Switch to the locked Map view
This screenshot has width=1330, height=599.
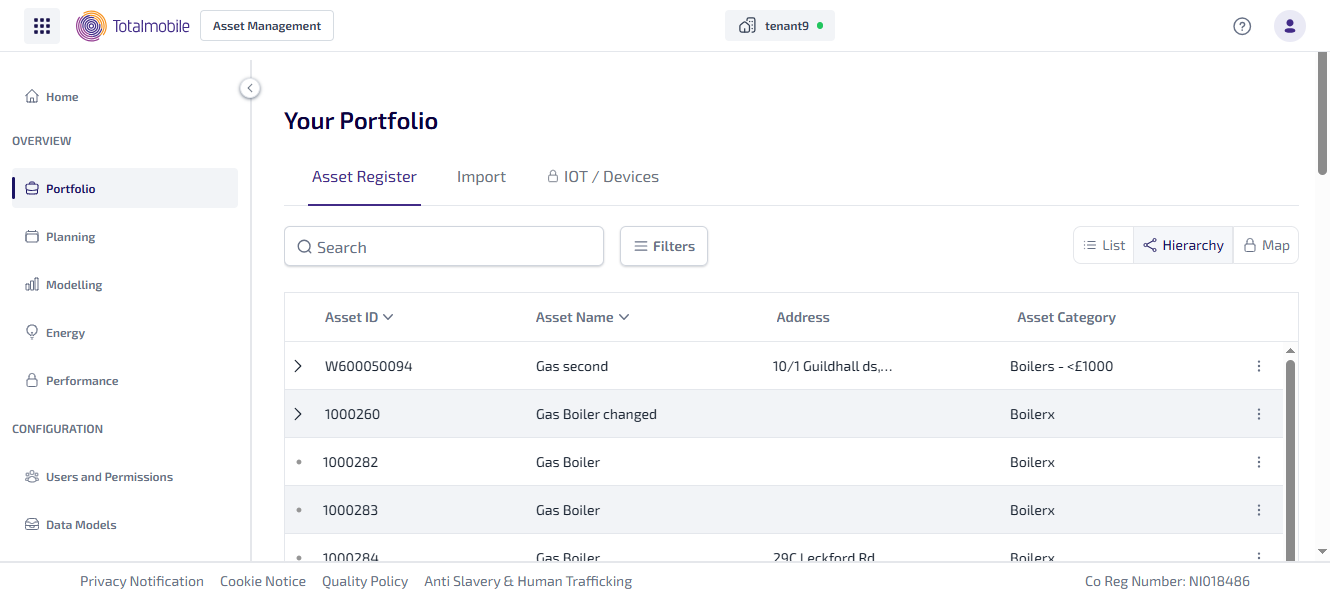pos(1266,245)
